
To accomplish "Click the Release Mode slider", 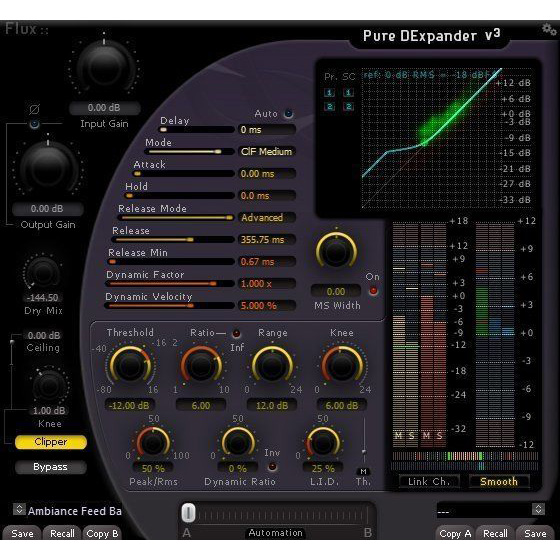I will point(176,218).
